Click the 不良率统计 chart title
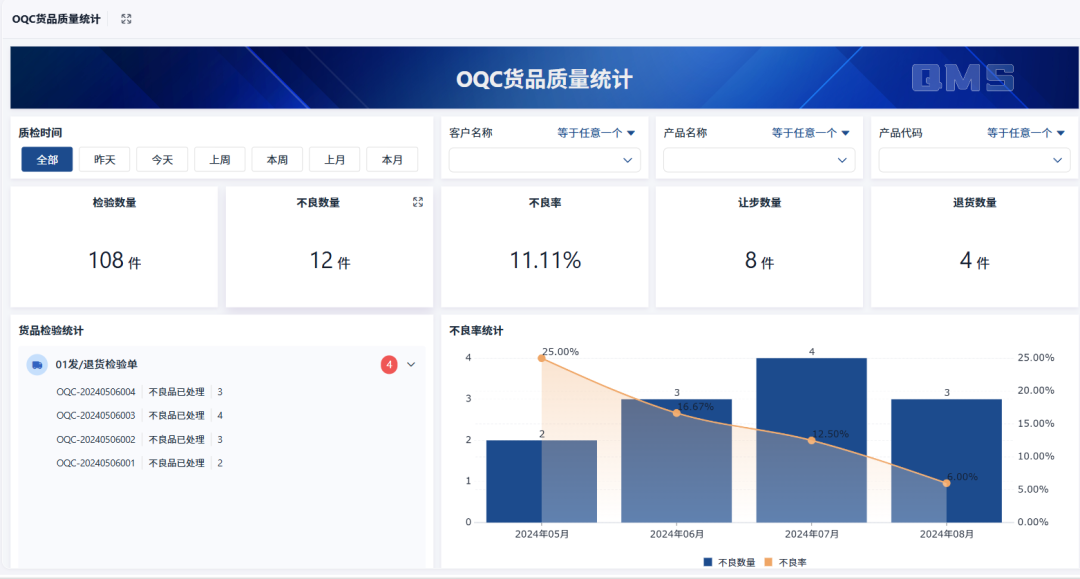Viewport: 1080px width, 579px height. (476, 330)
